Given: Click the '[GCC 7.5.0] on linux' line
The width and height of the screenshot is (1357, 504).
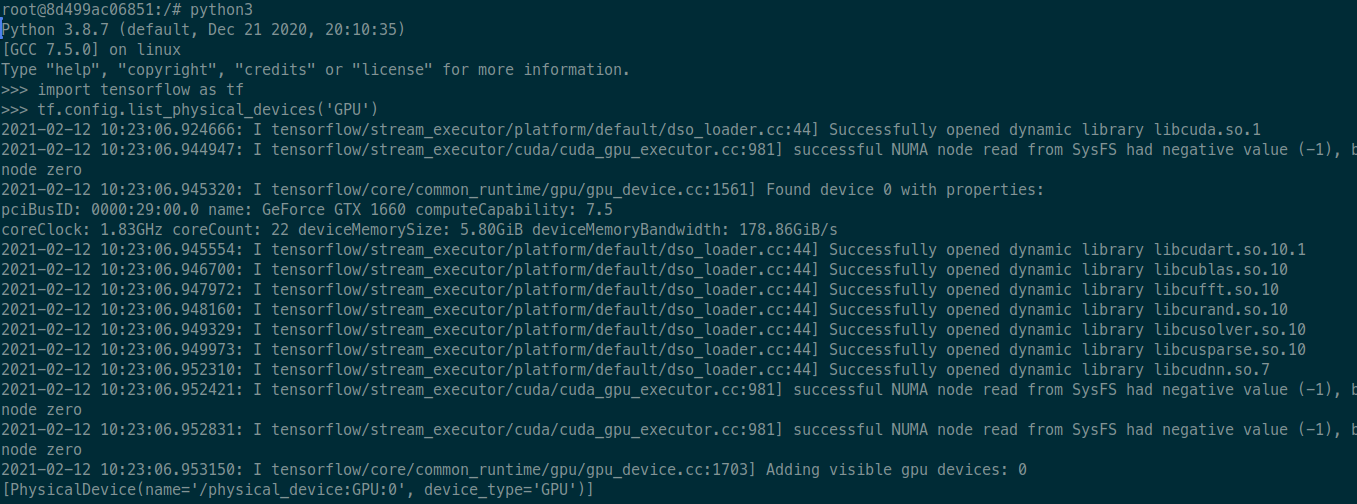Looking at the screenshot, I should pos(91,50).
